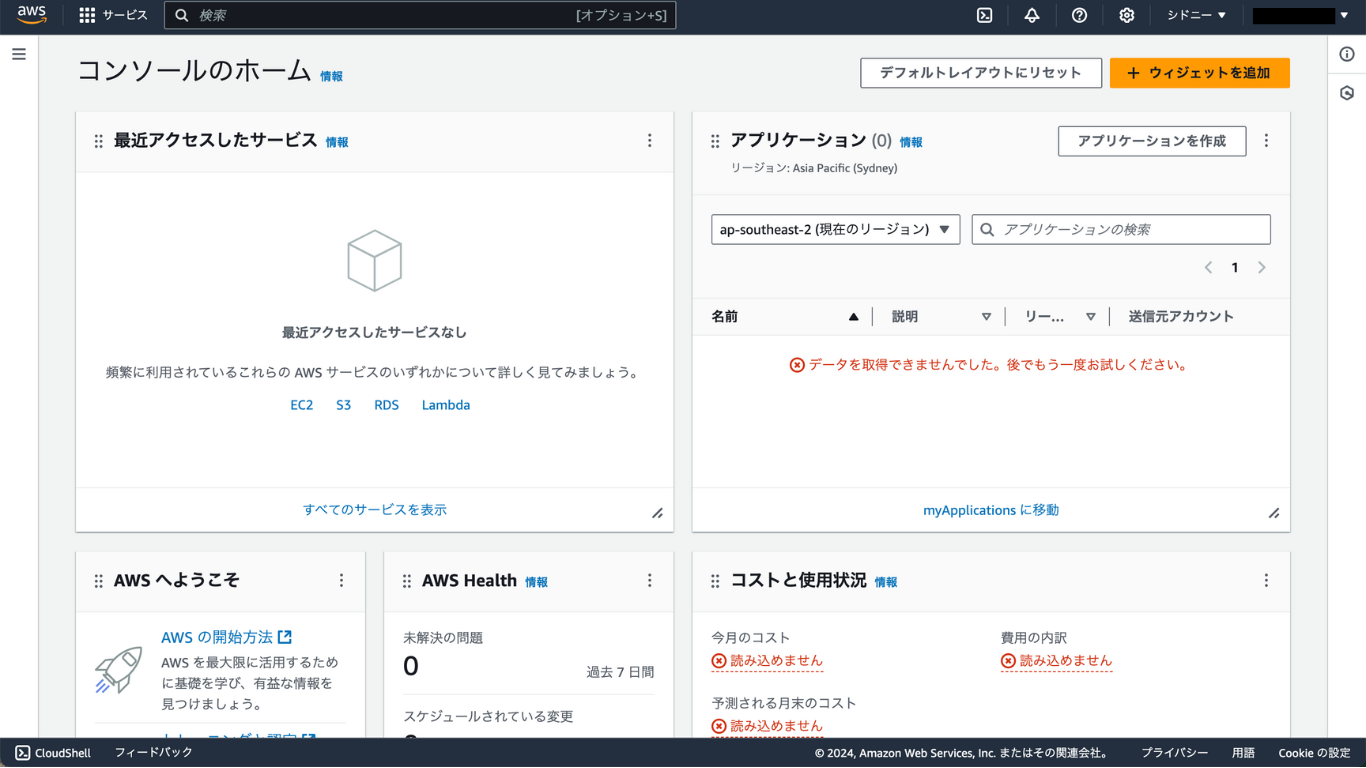Click the 送信元アカウント column header
Screen dimensions: 1366x768
click(1181, 316)
